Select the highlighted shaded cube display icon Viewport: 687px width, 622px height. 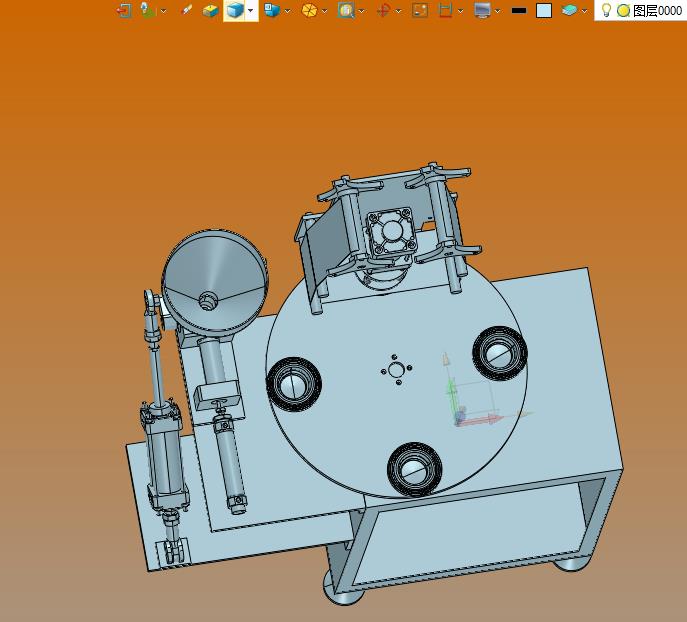point(235,10)
